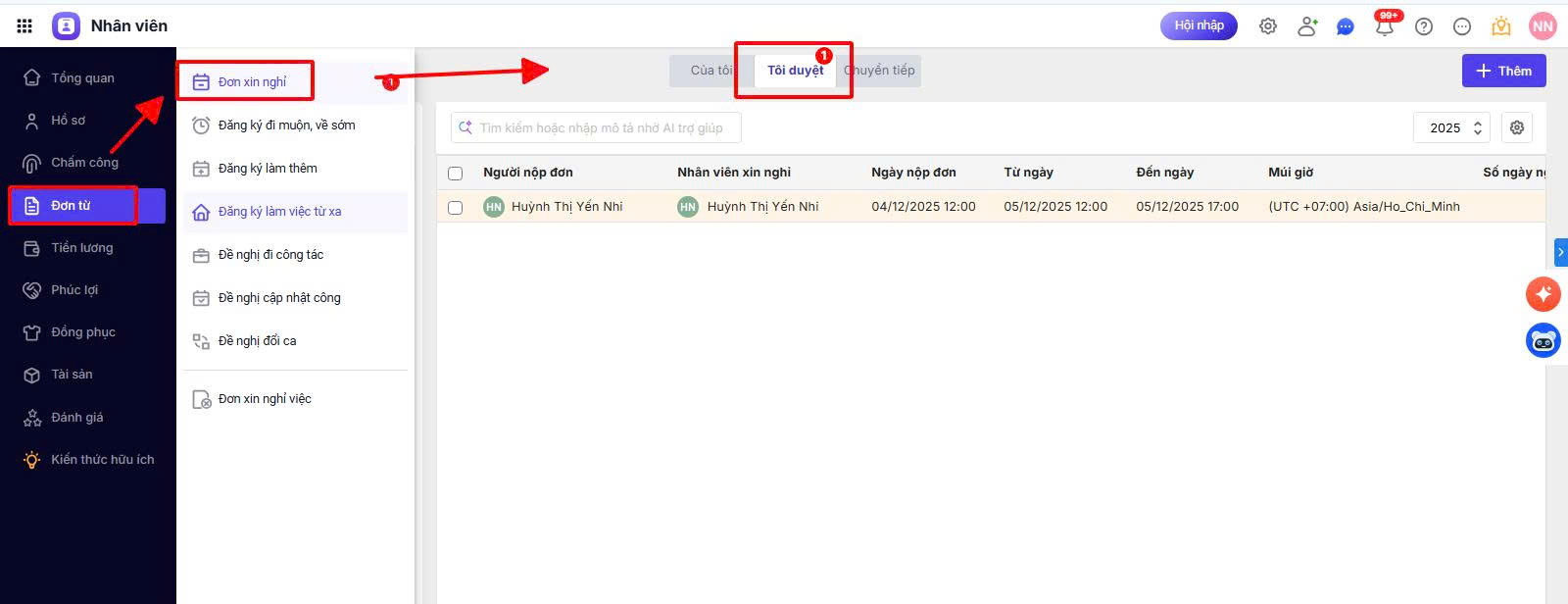
Task: Click the Từ ngày column header
Action: [1028, 172]
